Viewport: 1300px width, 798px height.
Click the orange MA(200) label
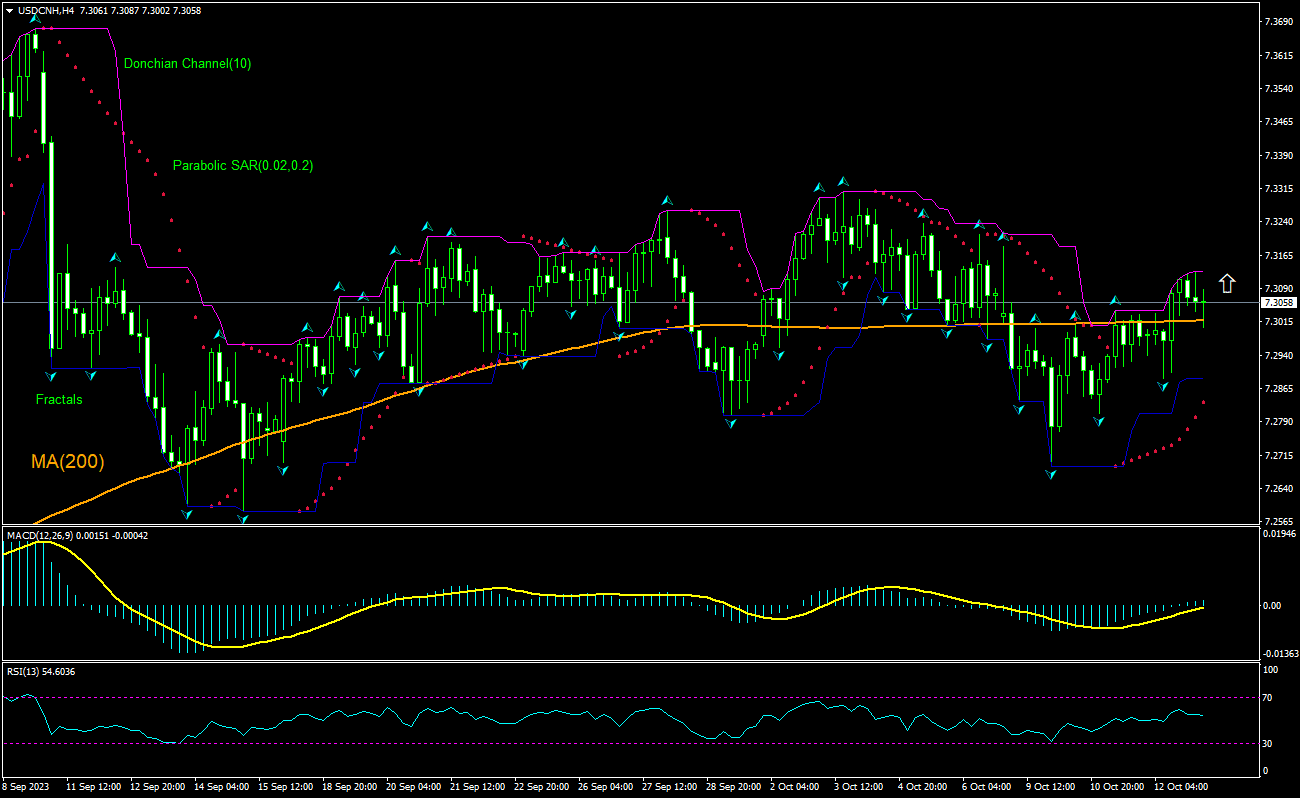point(67,461)
